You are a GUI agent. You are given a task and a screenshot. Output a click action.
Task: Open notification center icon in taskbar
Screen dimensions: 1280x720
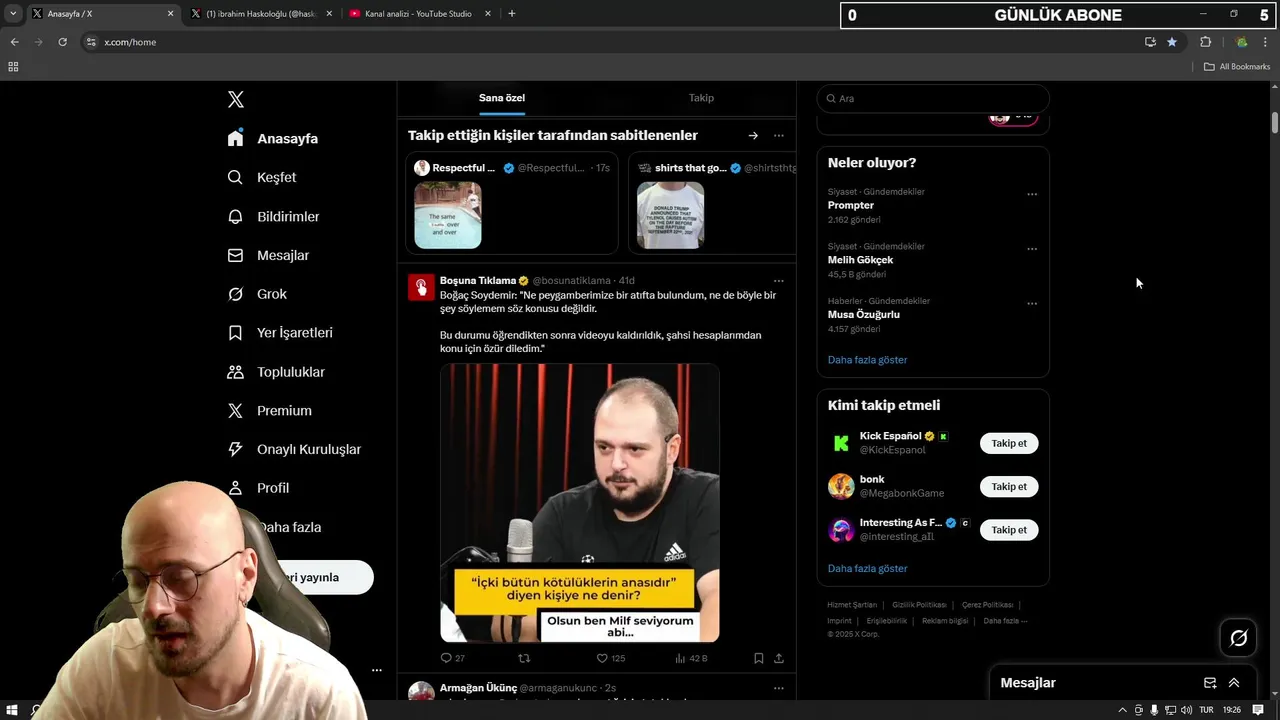coord(1258,710)
